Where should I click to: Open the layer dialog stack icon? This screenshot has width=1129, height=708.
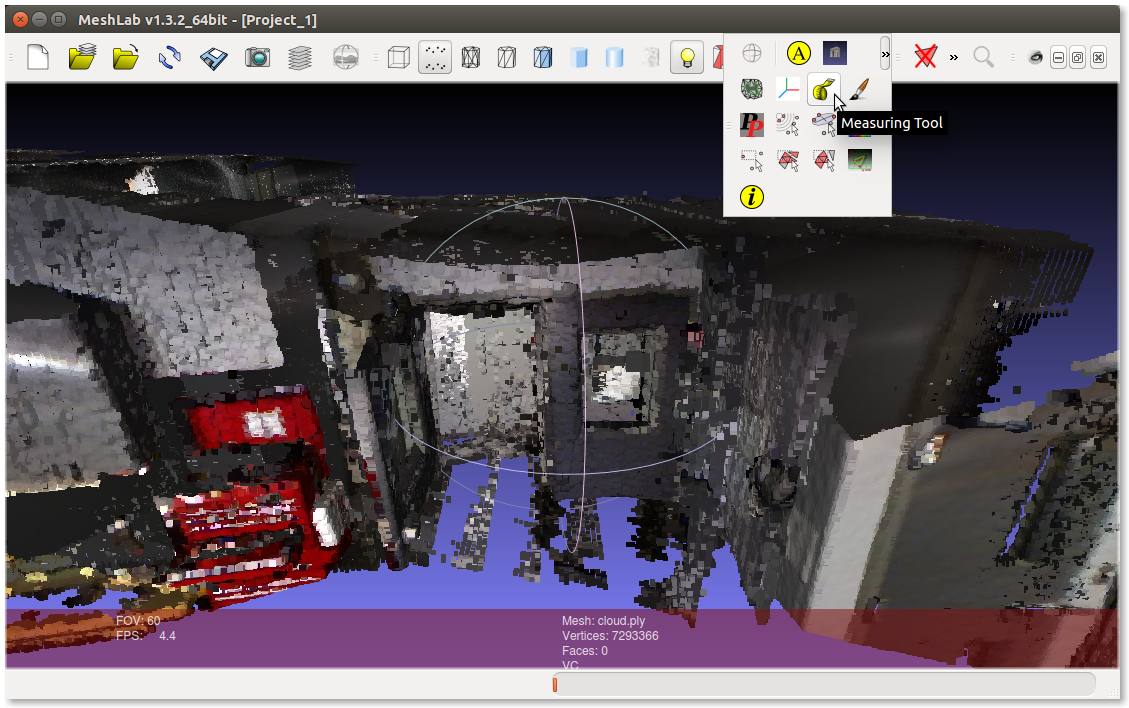[x=300, y=57]
